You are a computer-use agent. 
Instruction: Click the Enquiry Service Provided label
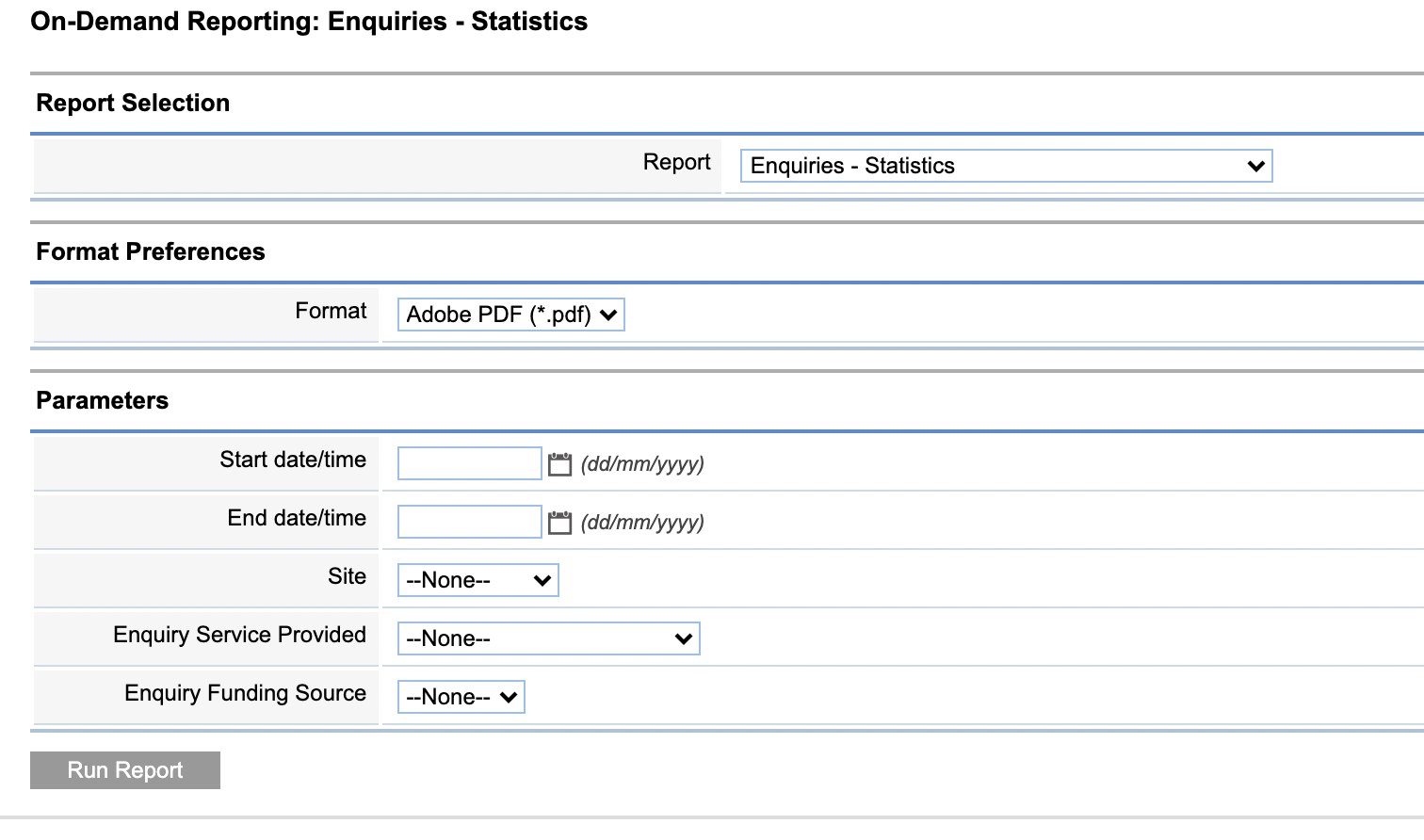[x=239, y=635]
